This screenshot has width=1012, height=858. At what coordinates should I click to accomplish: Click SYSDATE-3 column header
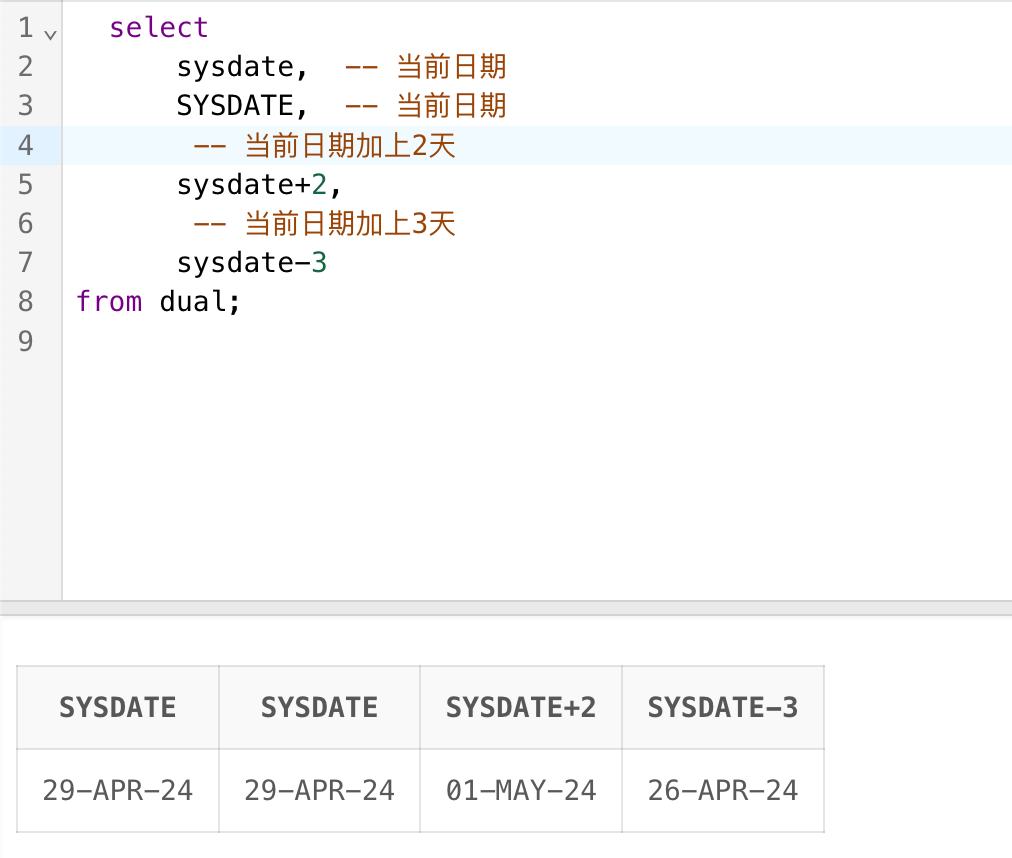click(723, 708)
